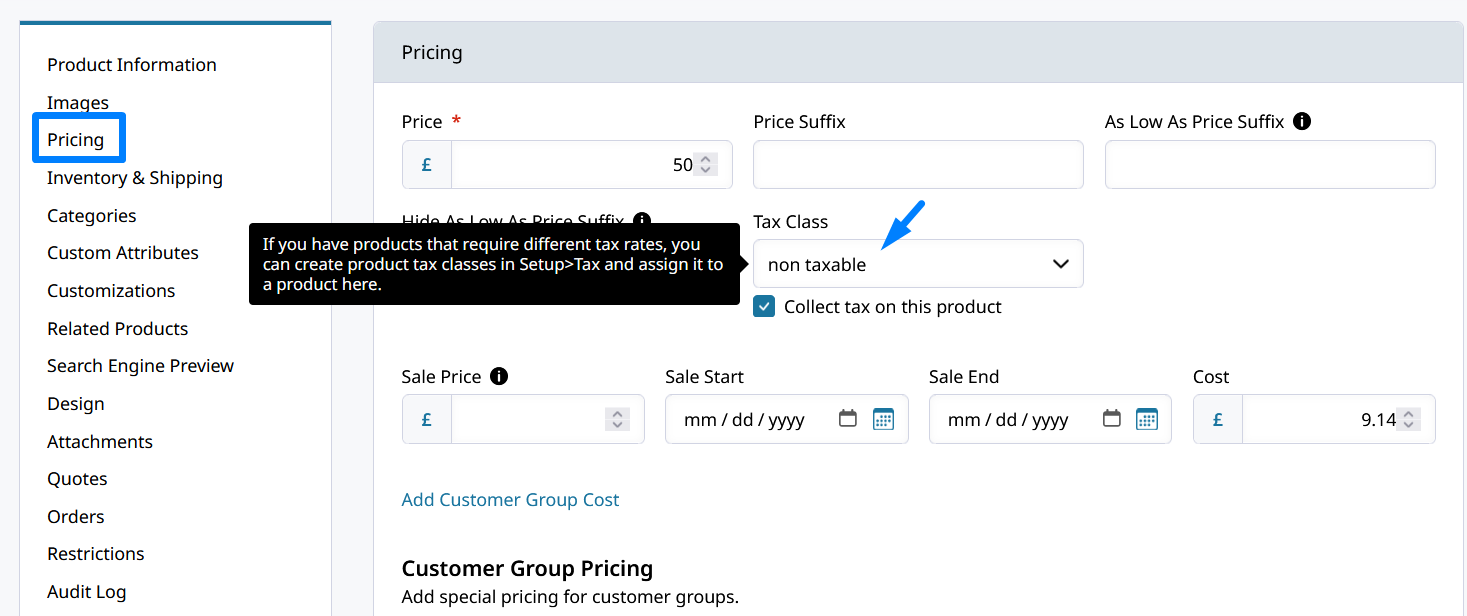Click the Sale Price stepper arrows
1467x616 pixels.
618,420
